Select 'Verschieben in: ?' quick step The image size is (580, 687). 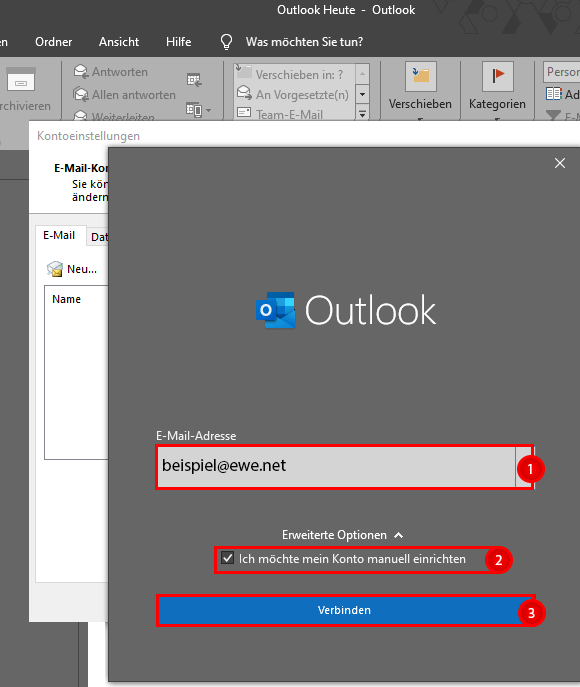click(296, 74)
